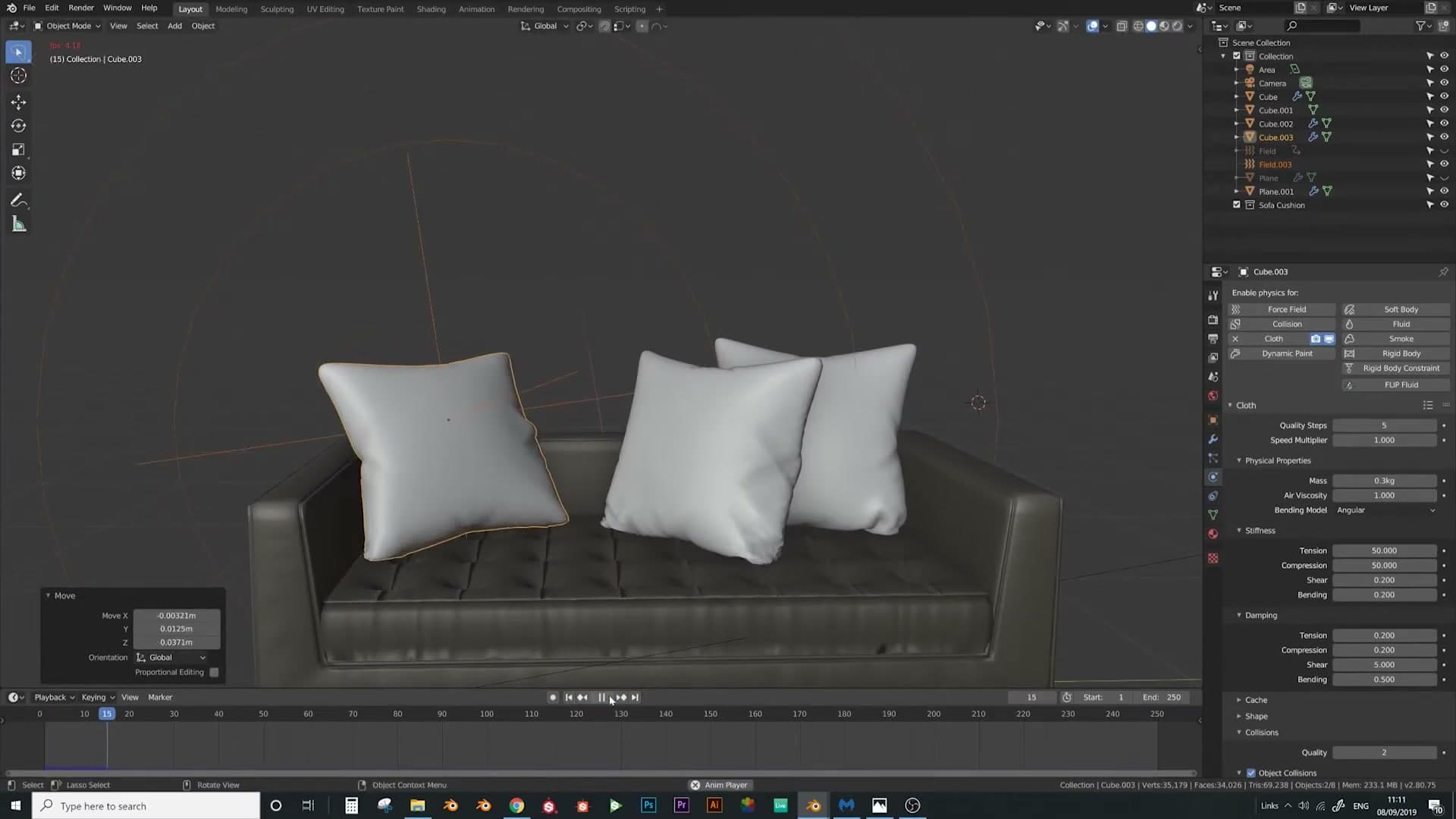The width and height of the screenshot is (1456, 819).
Task: Disable Object Collisions checkbox
Action: [1251, 773]
